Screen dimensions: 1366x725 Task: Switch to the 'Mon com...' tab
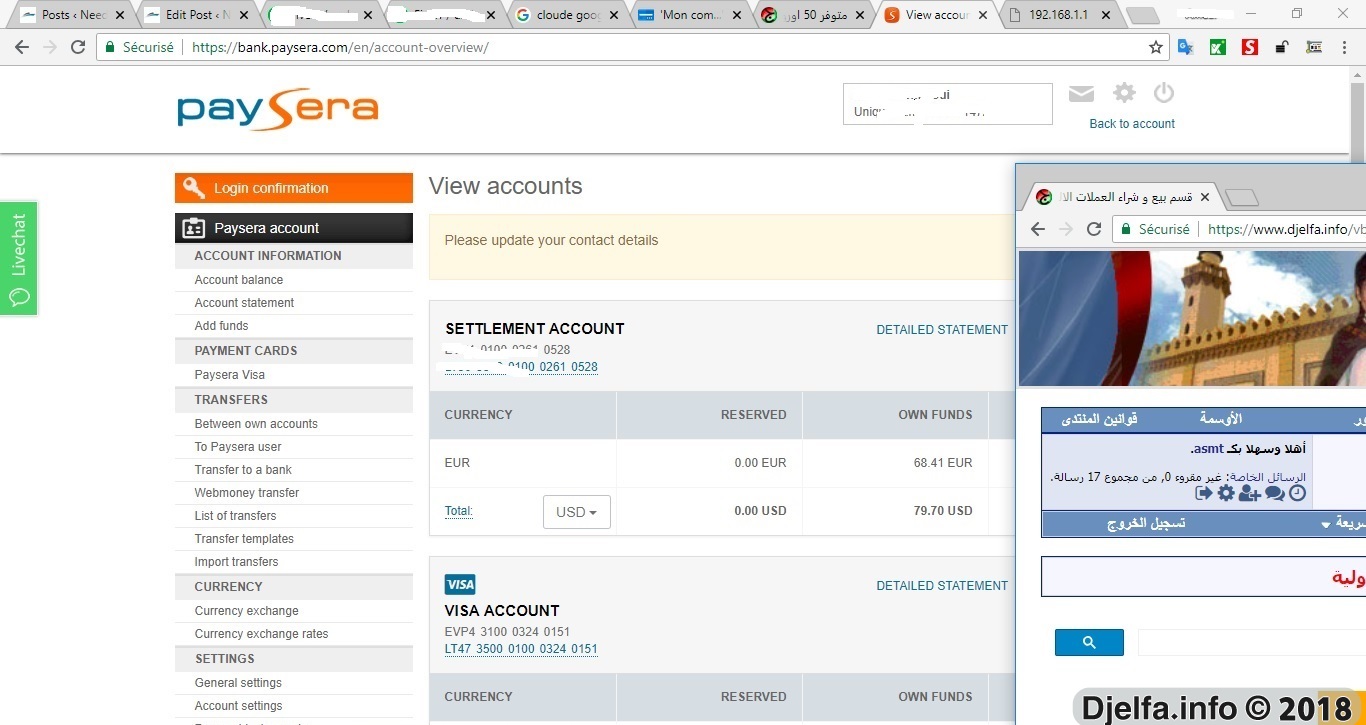click(x=691, y=15)
